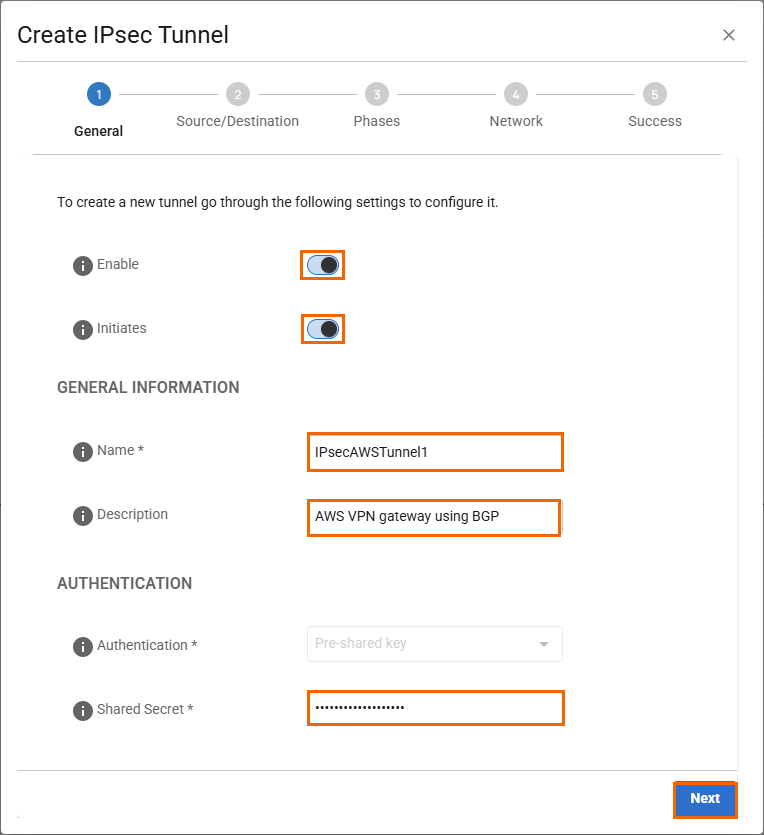This screenshot has width=764, height=835.
Task: Click the info icon next to Name
Action: click(83, 452)
